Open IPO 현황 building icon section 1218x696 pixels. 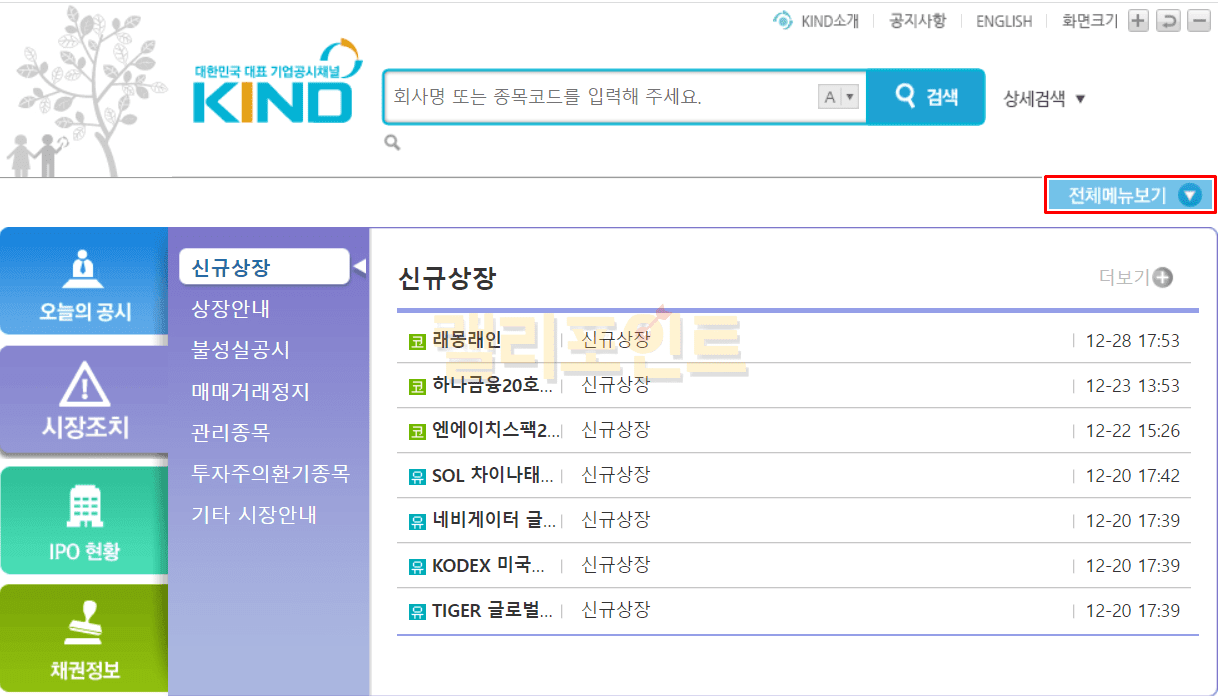coord(85,522)
